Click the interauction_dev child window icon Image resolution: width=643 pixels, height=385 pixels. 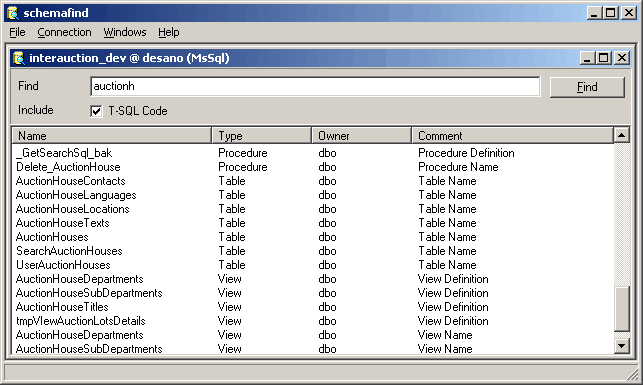click(x=18, y=58)
